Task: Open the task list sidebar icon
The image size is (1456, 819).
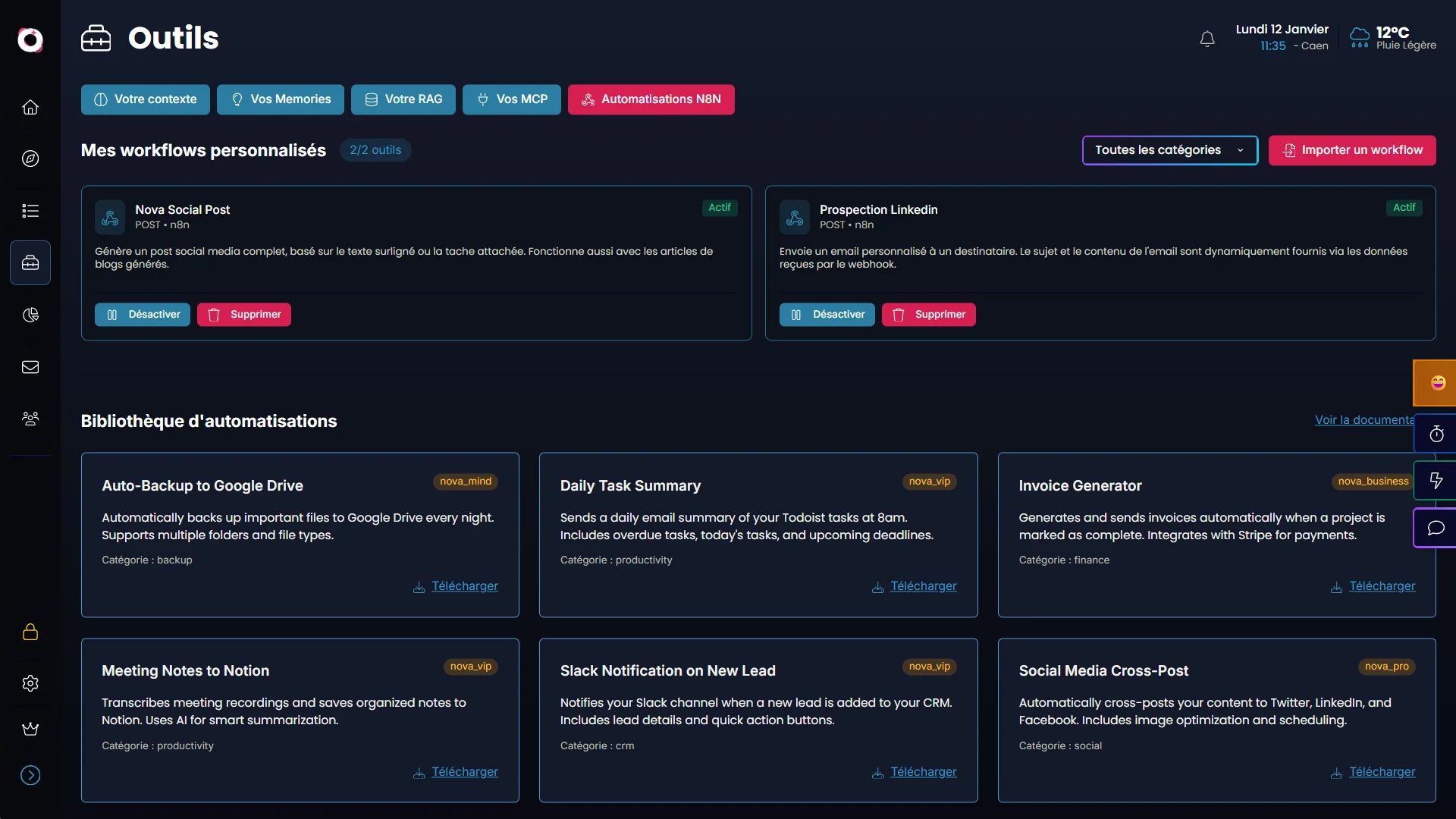Action: click(x=30, y=211)
